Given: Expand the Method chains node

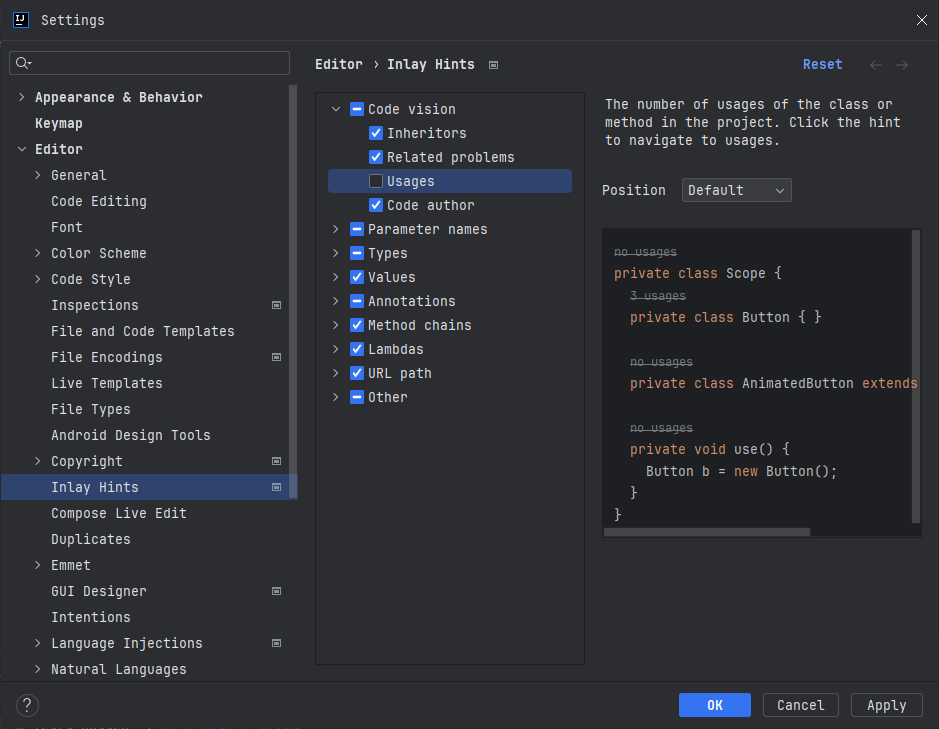Looking at the screenshot, I should click(336, 325).
